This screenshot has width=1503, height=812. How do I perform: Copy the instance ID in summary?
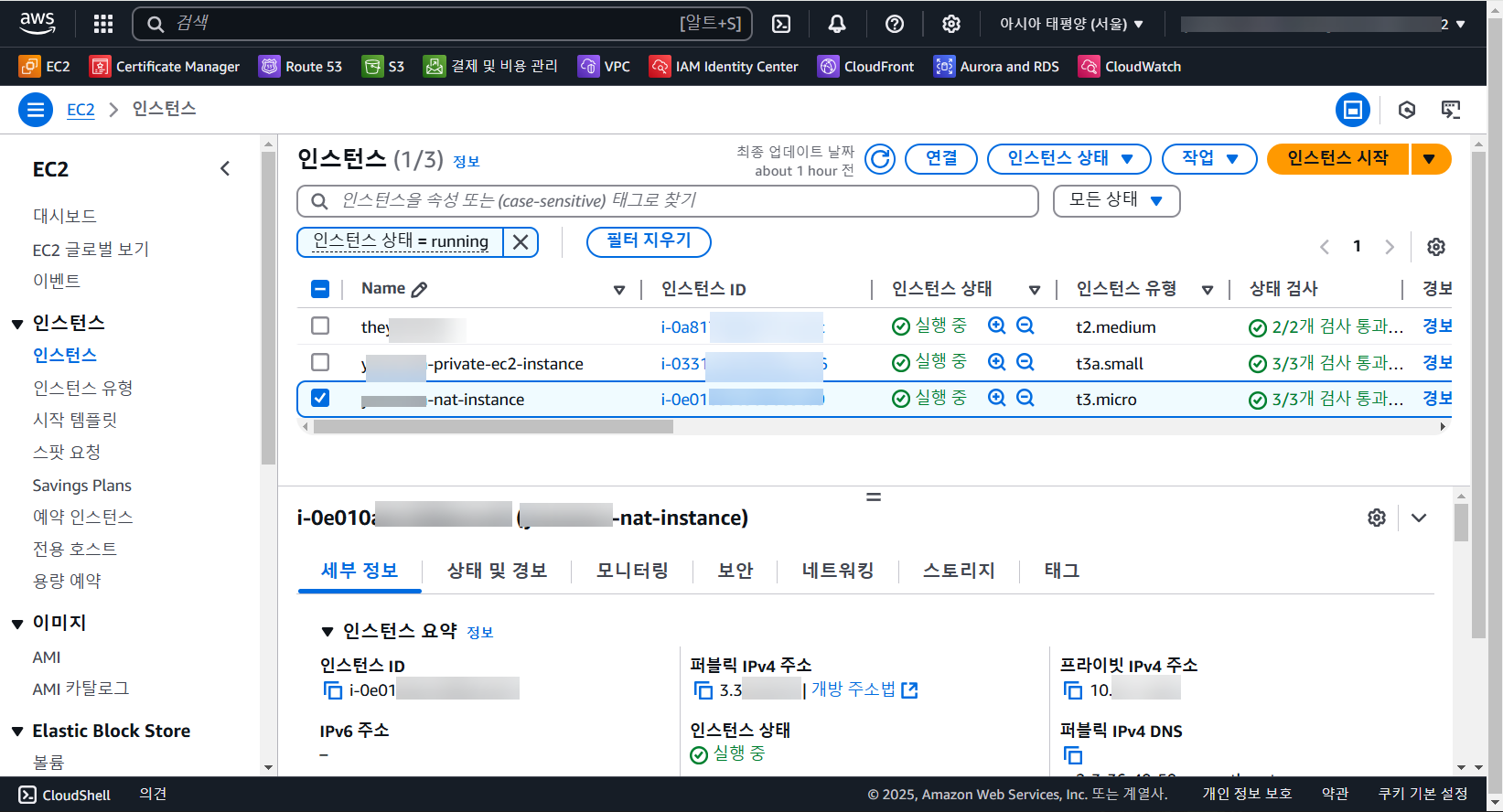333,690
